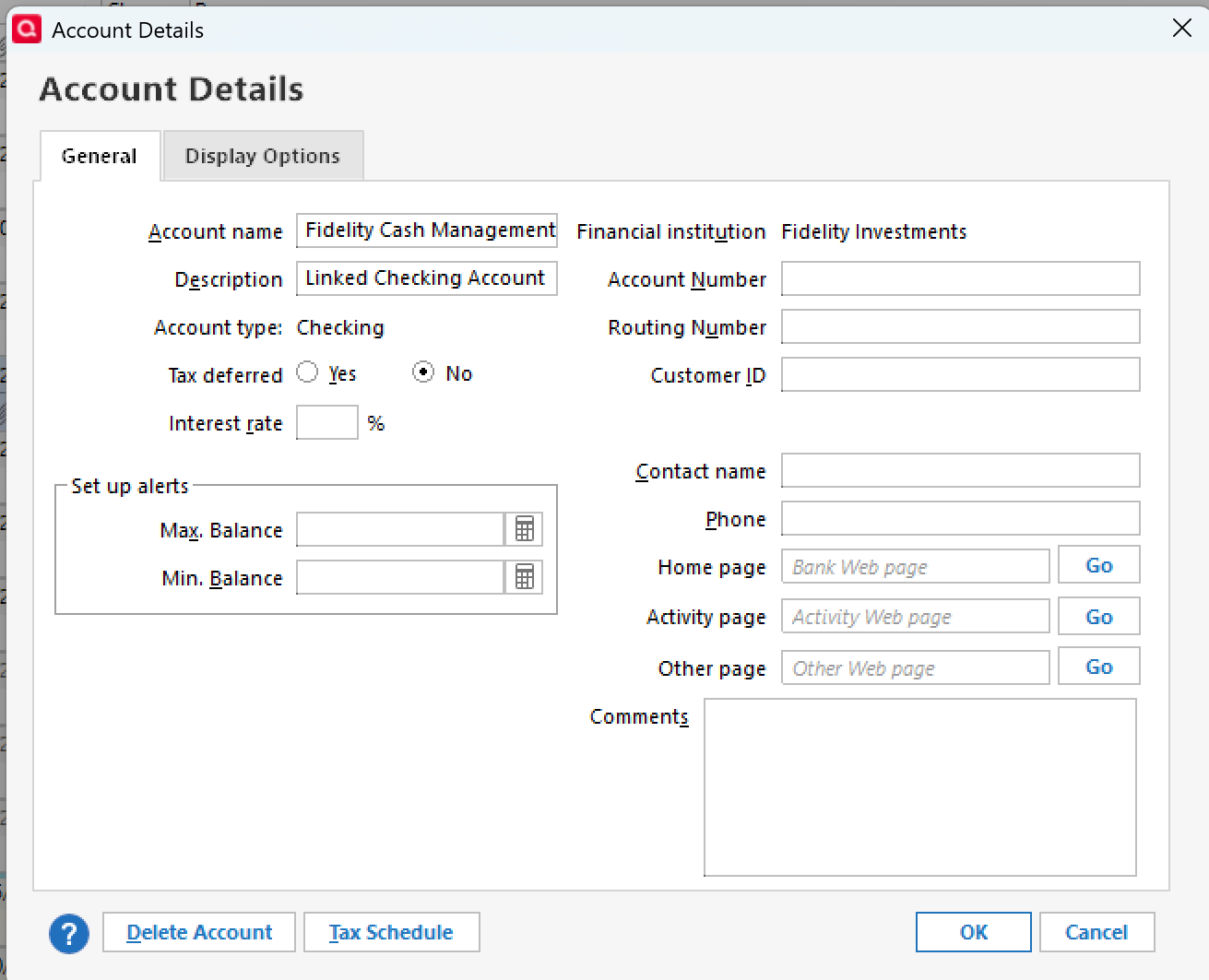Click the Delete Account button
This screenshot has height=980, width=1209.
(x=199, y=932)
